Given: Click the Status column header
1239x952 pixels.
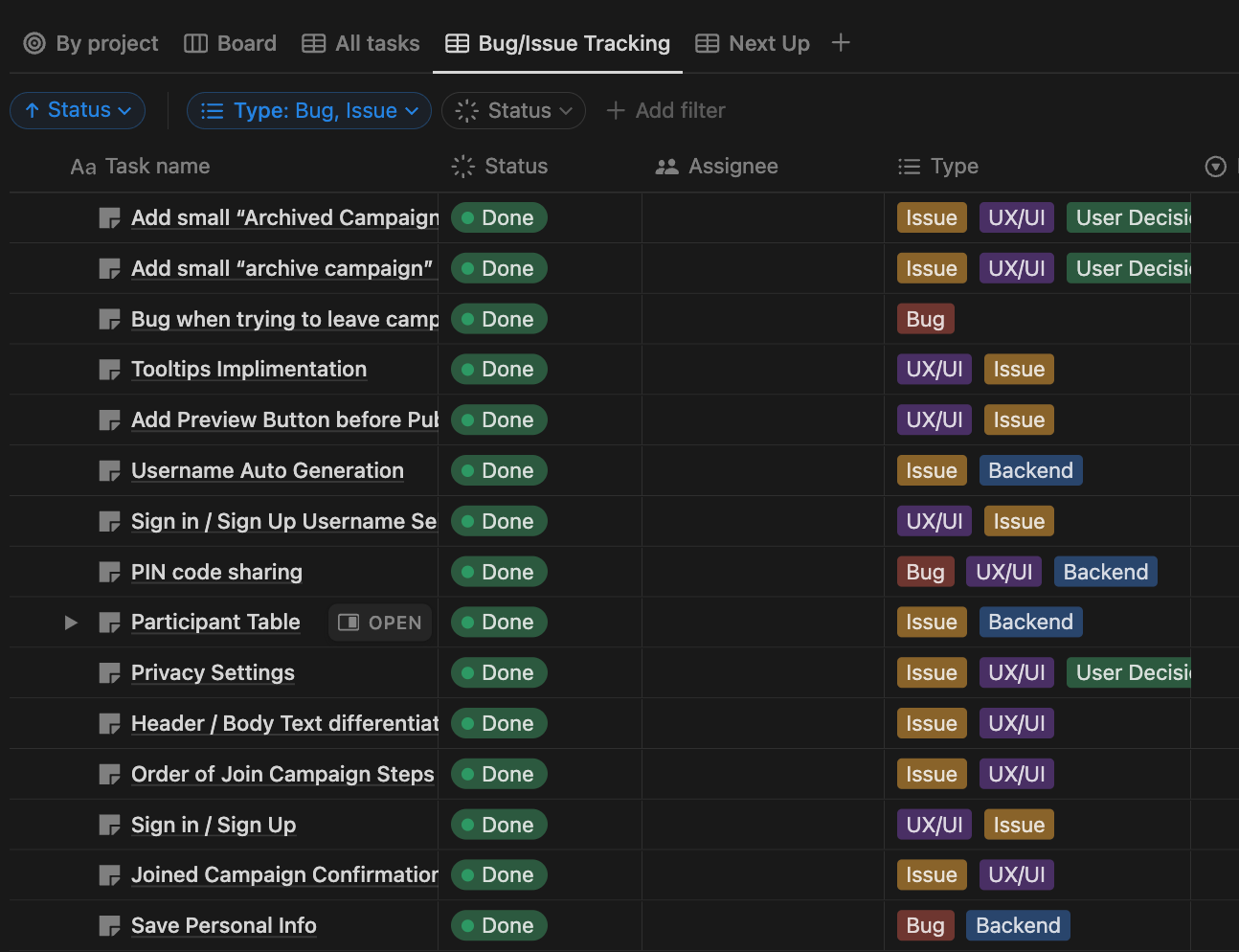Looking at the screenshot, I should pos(500,167).
